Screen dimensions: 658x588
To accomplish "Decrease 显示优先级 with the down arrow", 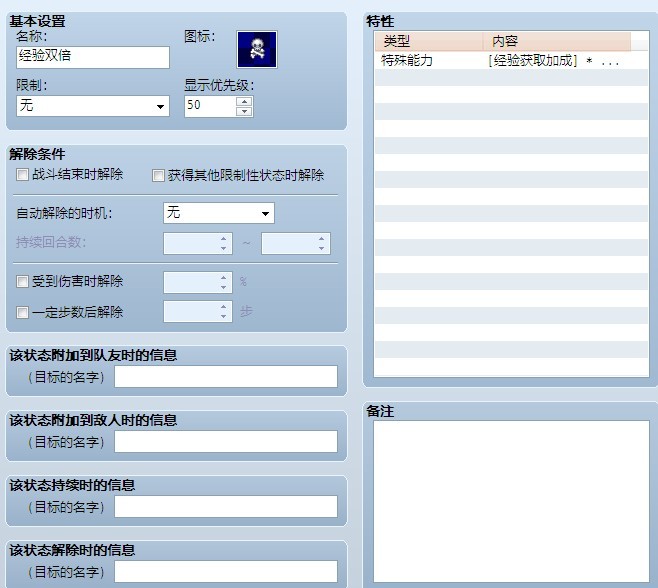I will [244, 112].
